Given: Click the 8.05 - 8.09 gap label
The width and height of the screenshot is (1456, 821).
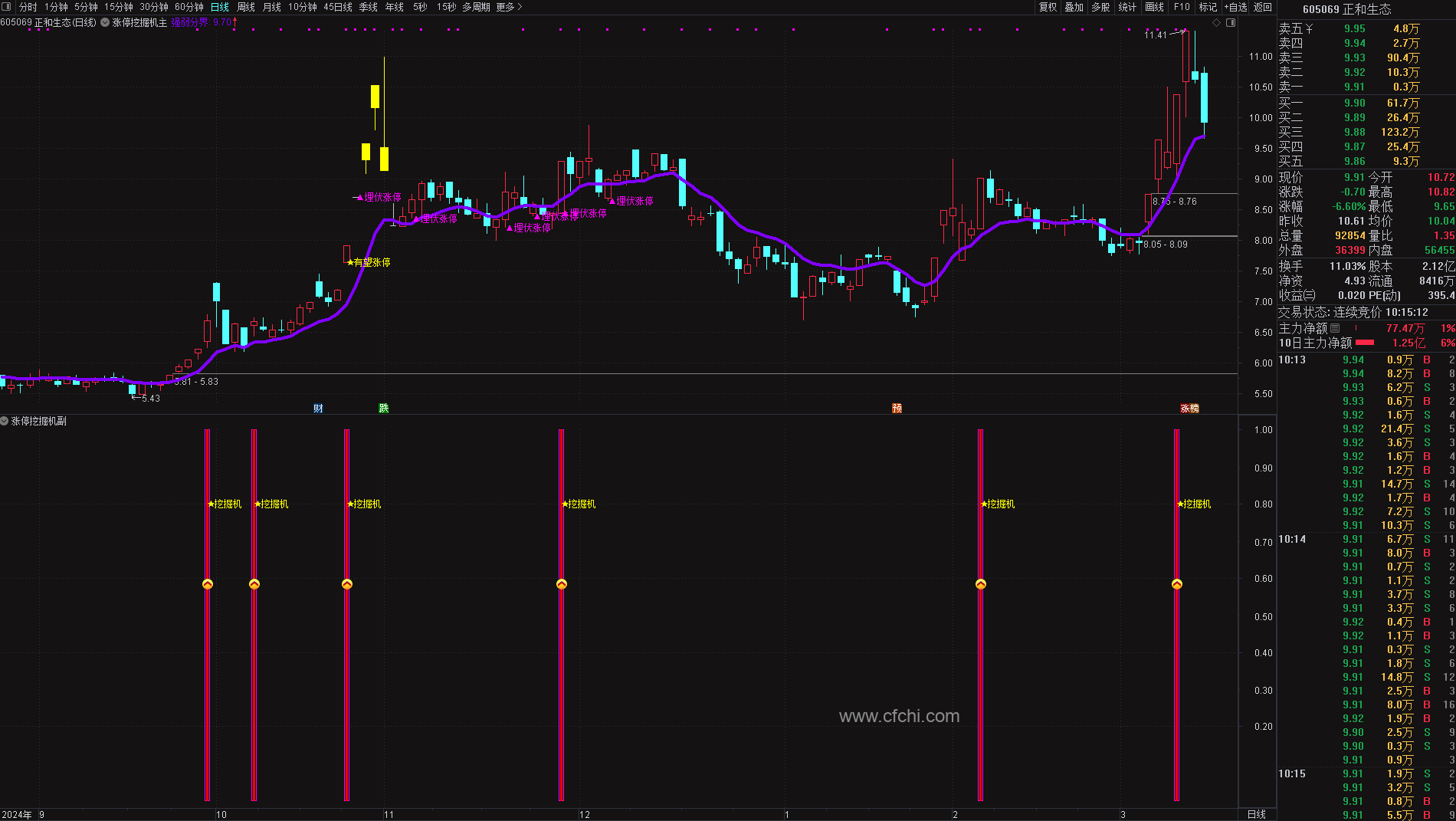Looking at the screenshot, I should [1166, 245].
